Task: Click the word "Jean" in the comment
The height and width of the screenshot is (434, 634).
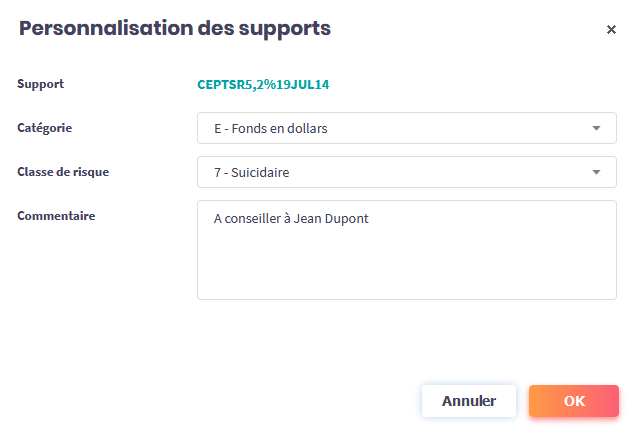Action: tap(309, 218)
